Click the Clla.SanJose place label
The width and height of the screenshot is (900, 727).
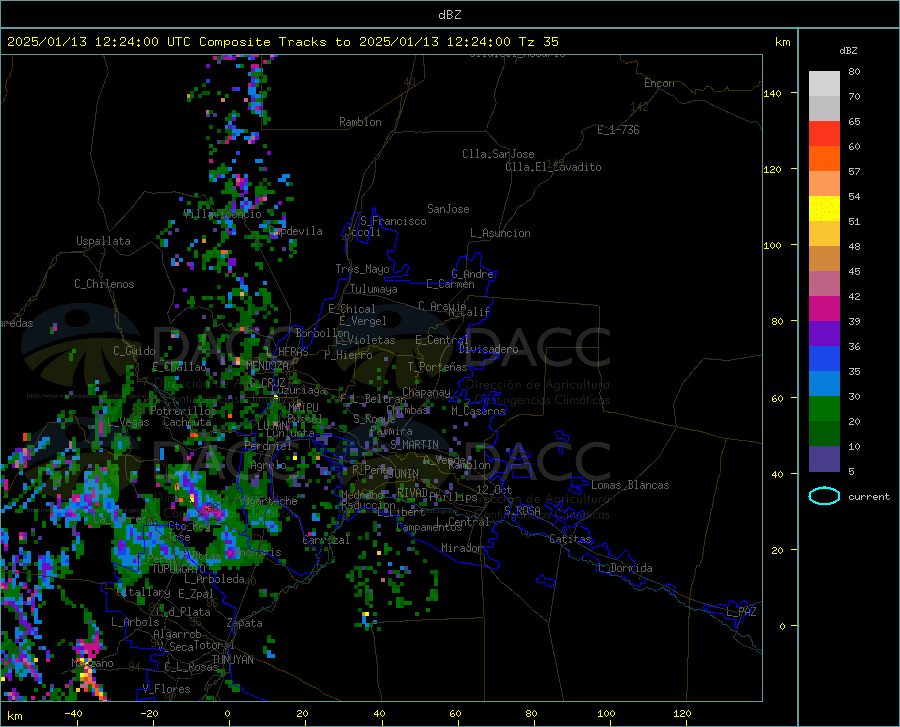click(x=498, y=154)
